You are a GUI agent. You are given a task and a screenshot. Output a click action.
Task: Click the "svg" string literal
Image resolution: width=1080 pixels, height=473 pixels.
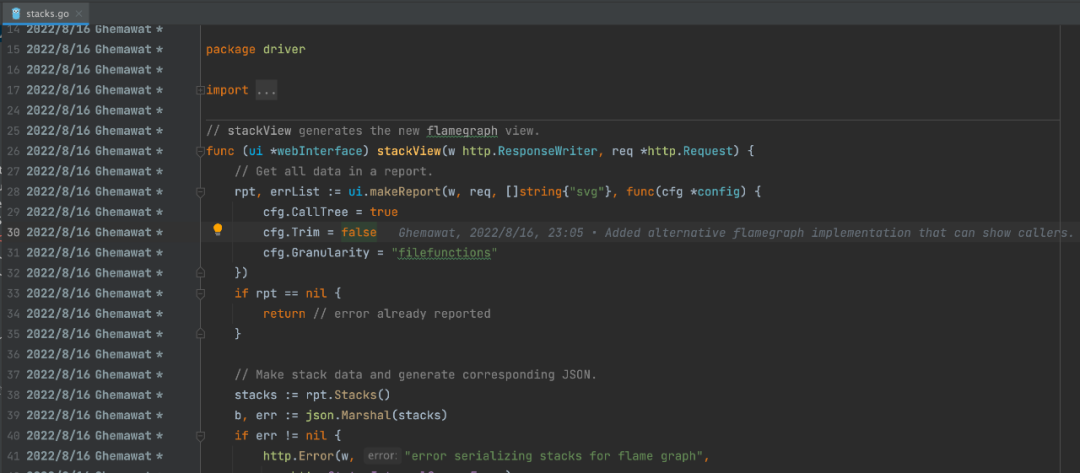(587, 191)
